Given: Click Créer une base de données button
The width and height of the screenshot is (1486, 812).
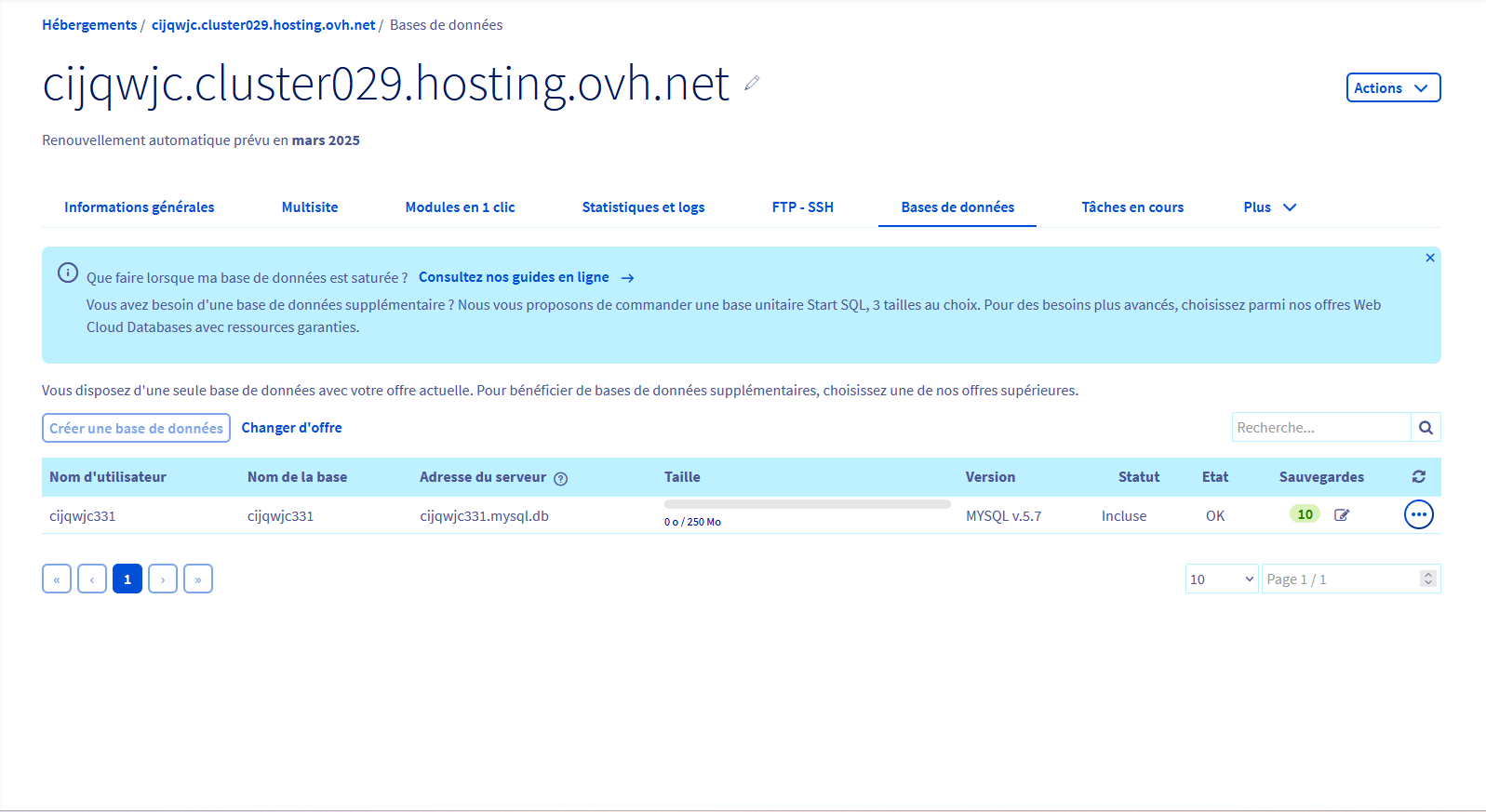Looking at the screenshot, I should pos(136,428).
